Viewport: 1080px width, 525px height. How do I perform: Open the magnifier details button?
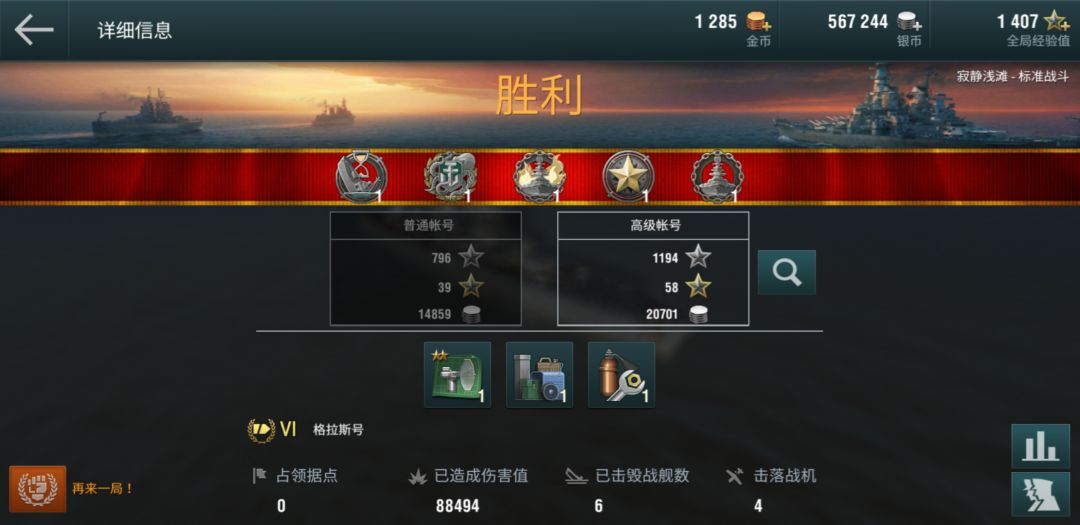(x=787, y=272)
